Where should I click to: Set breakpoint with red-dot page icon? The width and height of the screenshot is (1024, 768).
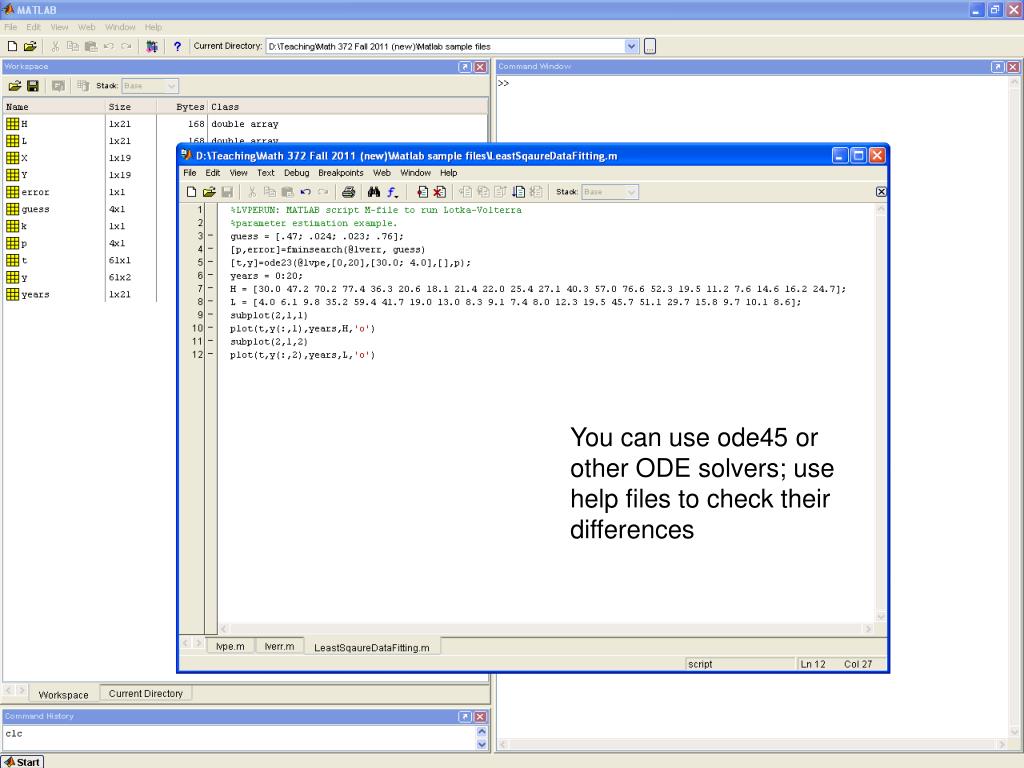point(423,192)
